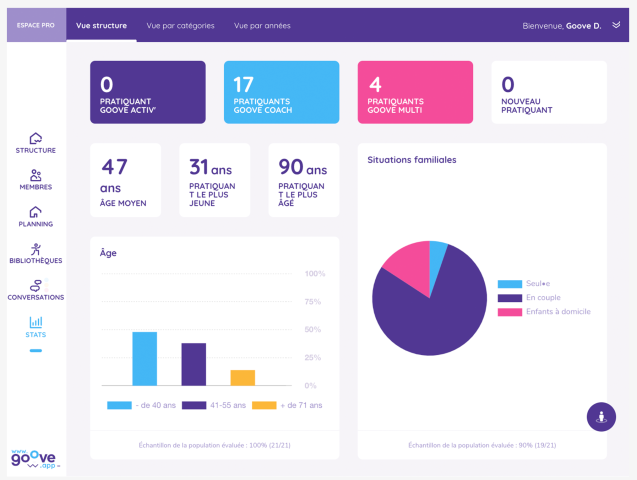This screenshot has height=480, width=637.
Task: Click the BIBLIOTHÈQUES sidebar label
Action: (x=36, y=261)
